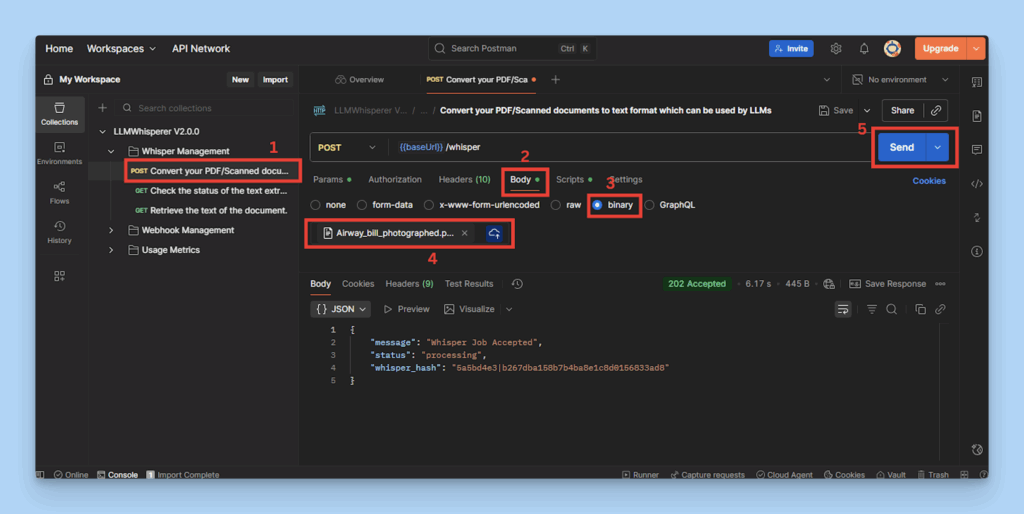Expand the Webhook Management folder
The height and width of the screenshot is (514, 1024).
pyautogui.click(x=112, y=230)
